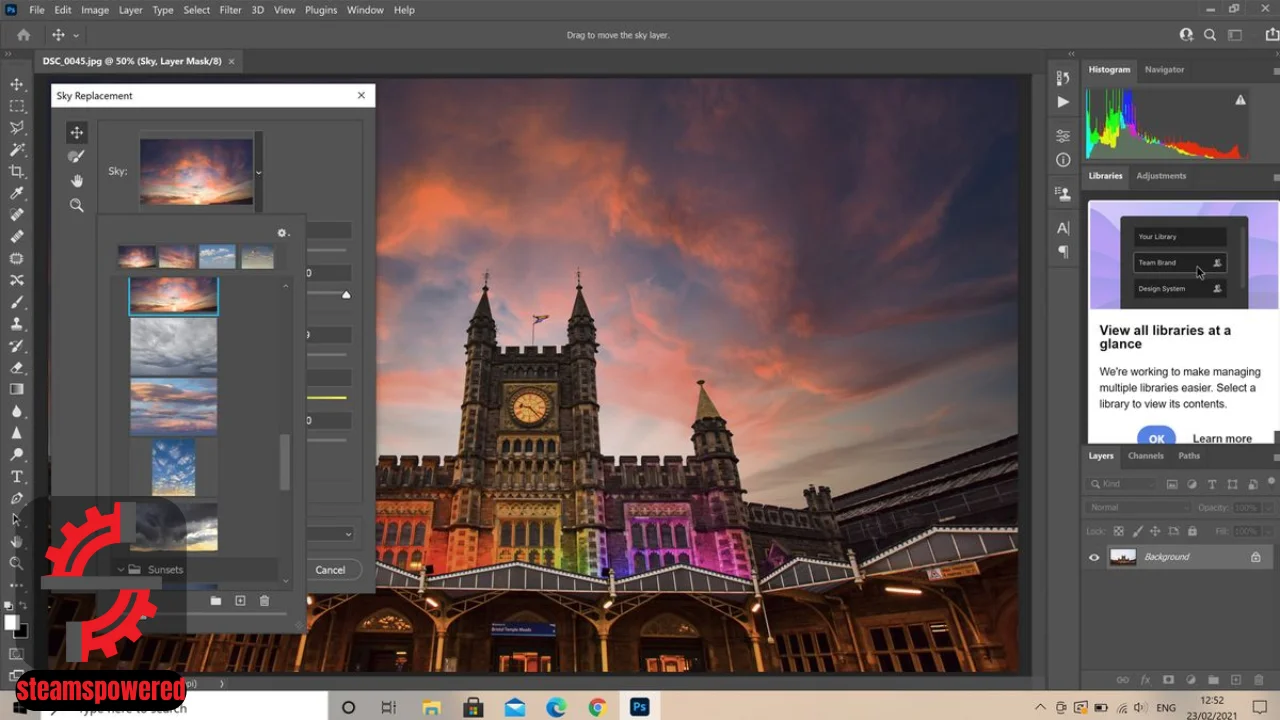Open Microsoft Edge from the taskbar

point(556,707)
